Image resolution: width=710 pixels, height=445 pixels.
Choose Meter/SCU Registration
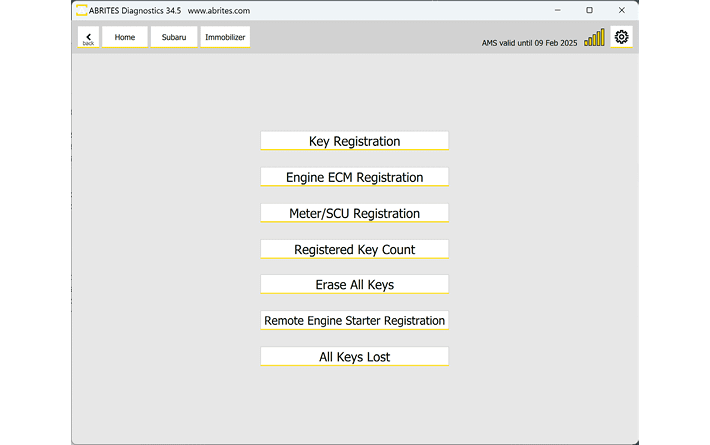tap(354, 213)
